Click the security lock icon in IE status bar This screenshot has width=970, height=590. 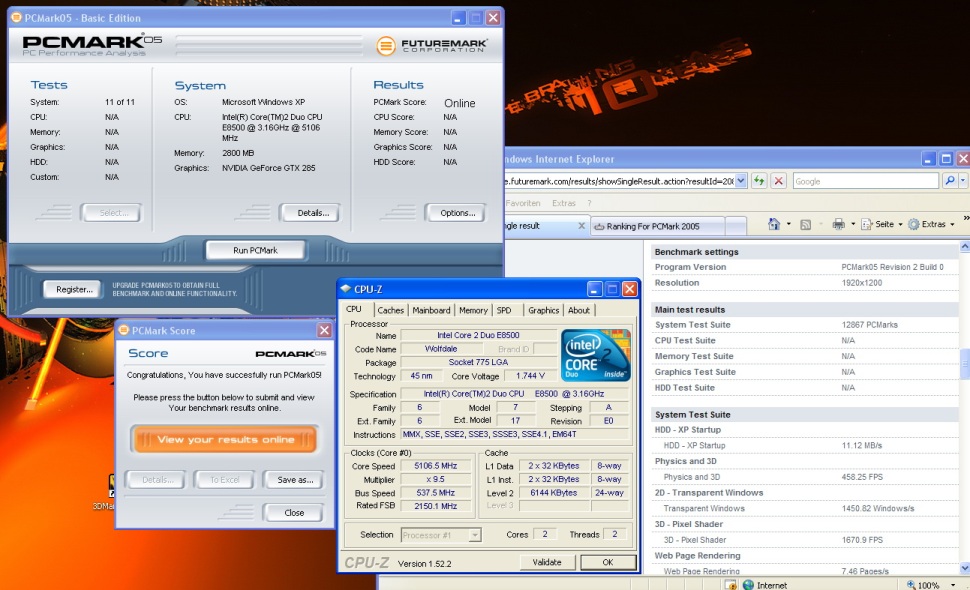click(731, 584)
